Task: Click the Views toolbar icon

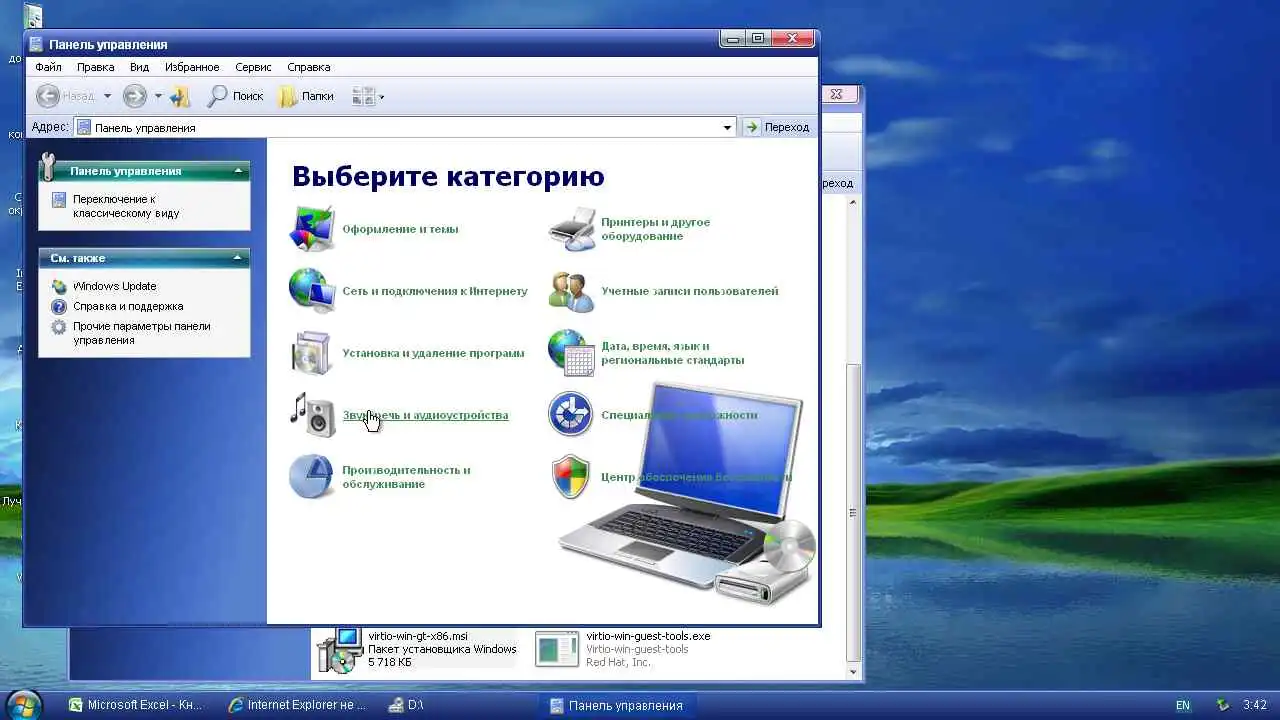Action: point(363,96)
